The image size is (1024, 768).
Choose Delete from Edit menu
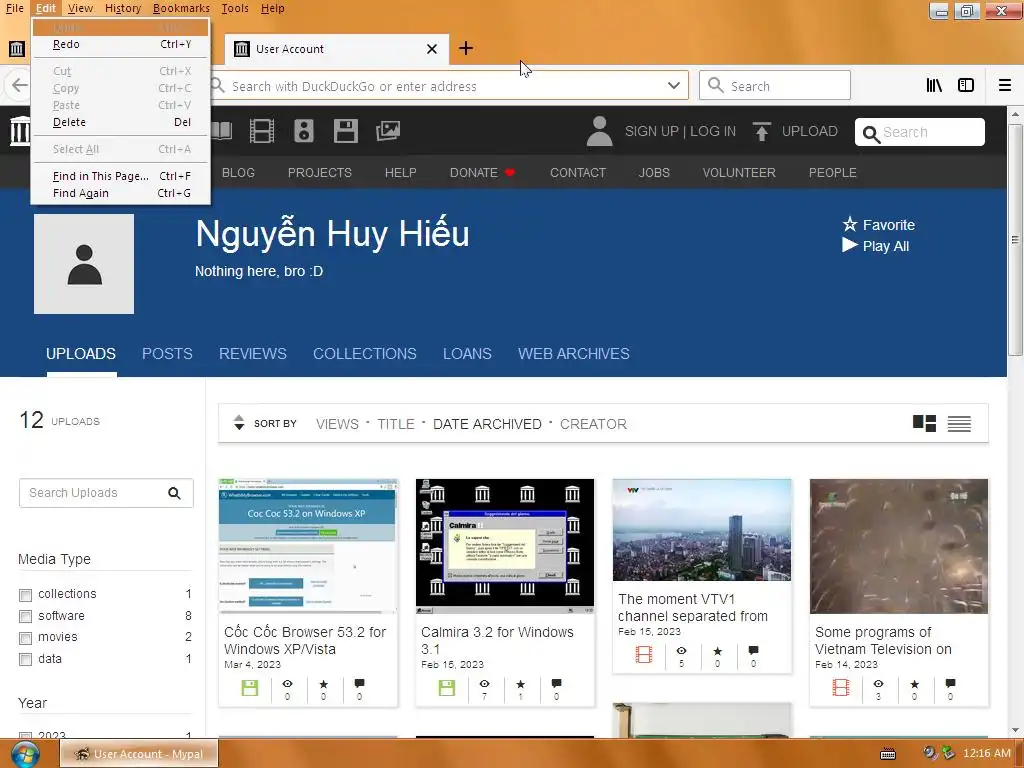(121, 122)
